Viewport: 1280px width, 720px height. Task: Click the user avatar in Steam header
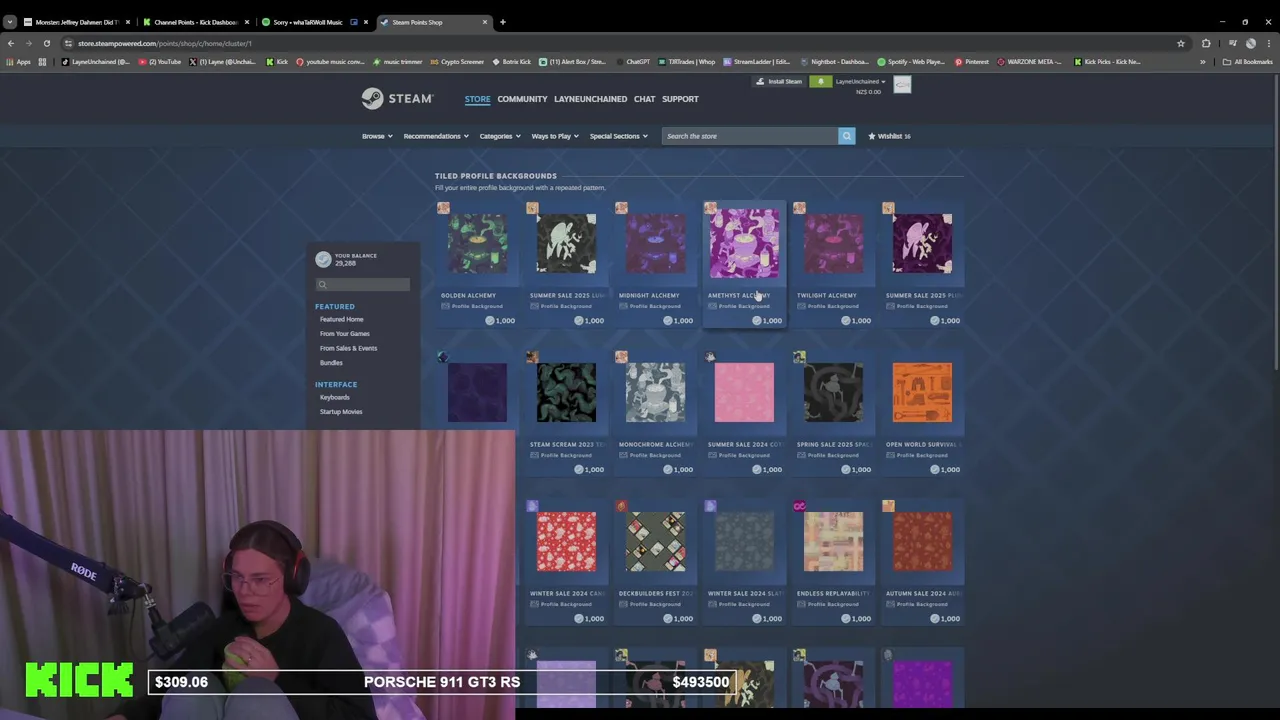click(x=902, y=85)
